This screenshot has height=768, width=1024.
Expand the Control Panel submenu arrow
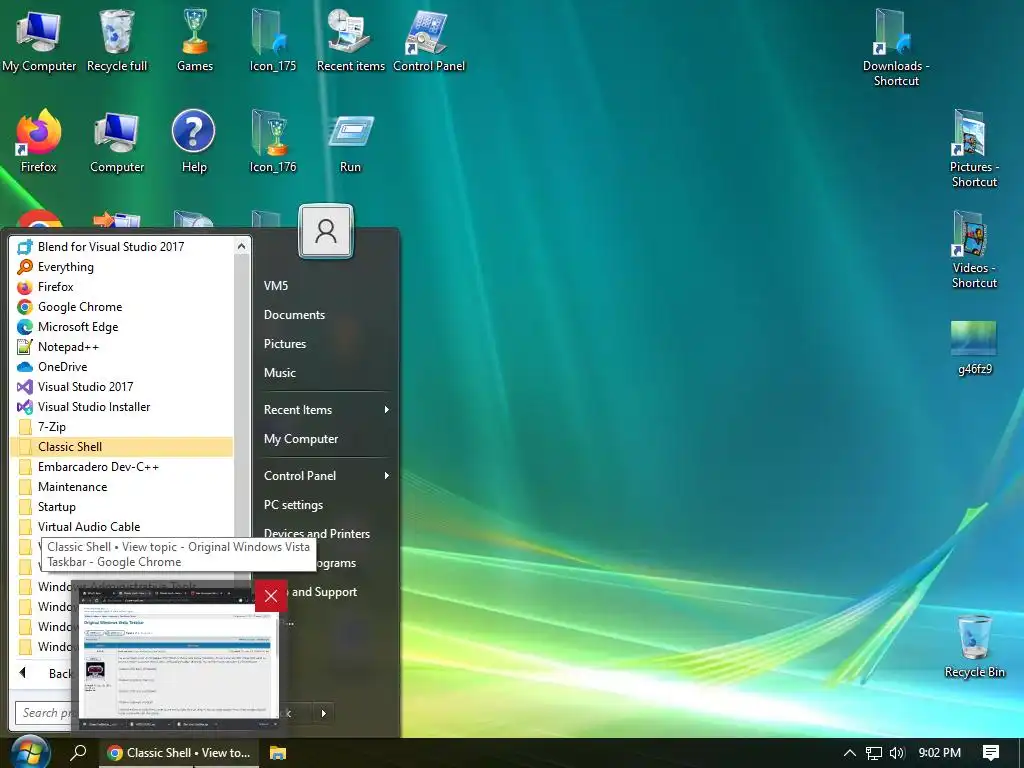387,475
